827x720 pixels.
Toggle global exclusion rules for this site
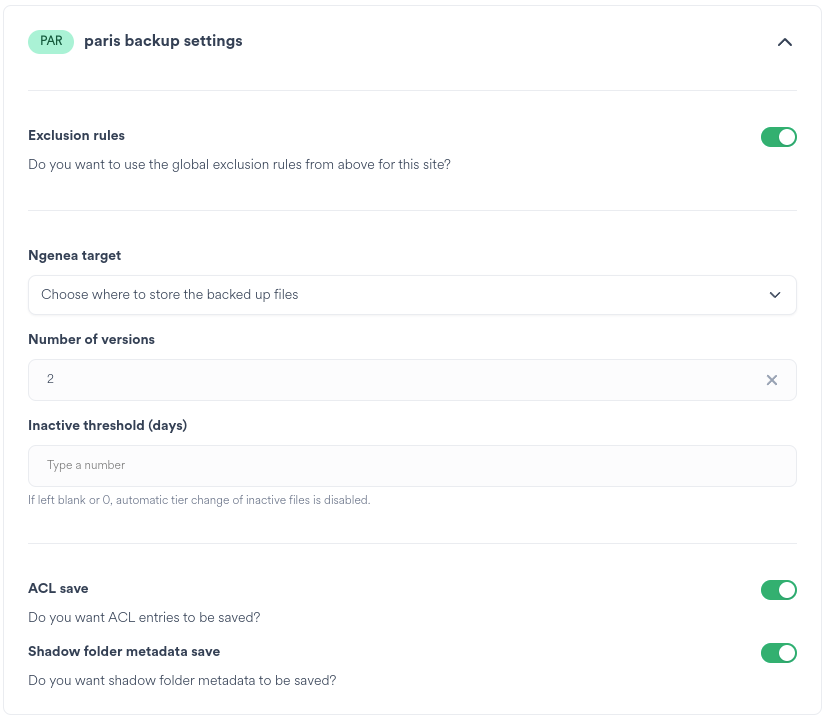tap(778, 137)
